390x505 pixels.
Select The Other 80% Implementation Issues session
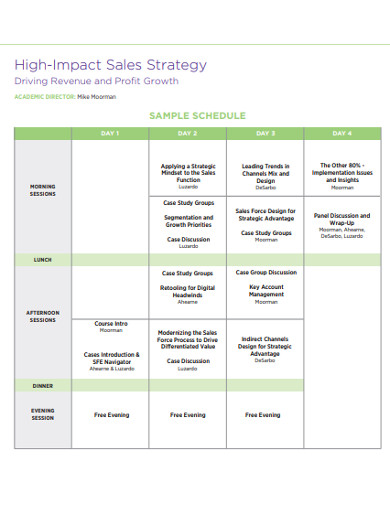click(342, 173)
